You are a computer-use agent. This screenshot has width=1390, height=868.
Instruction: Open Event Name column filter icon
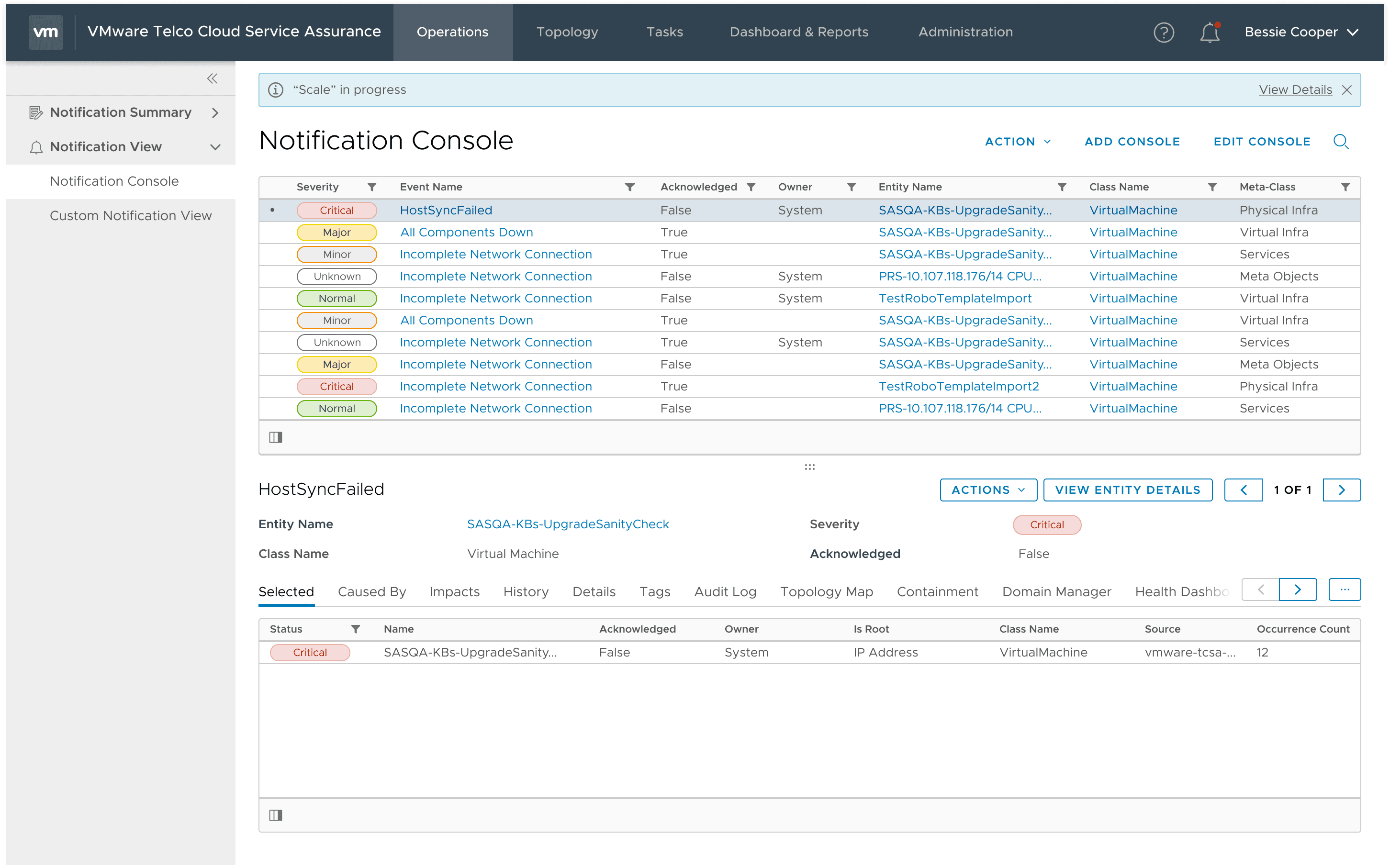(x=629, y=187)
